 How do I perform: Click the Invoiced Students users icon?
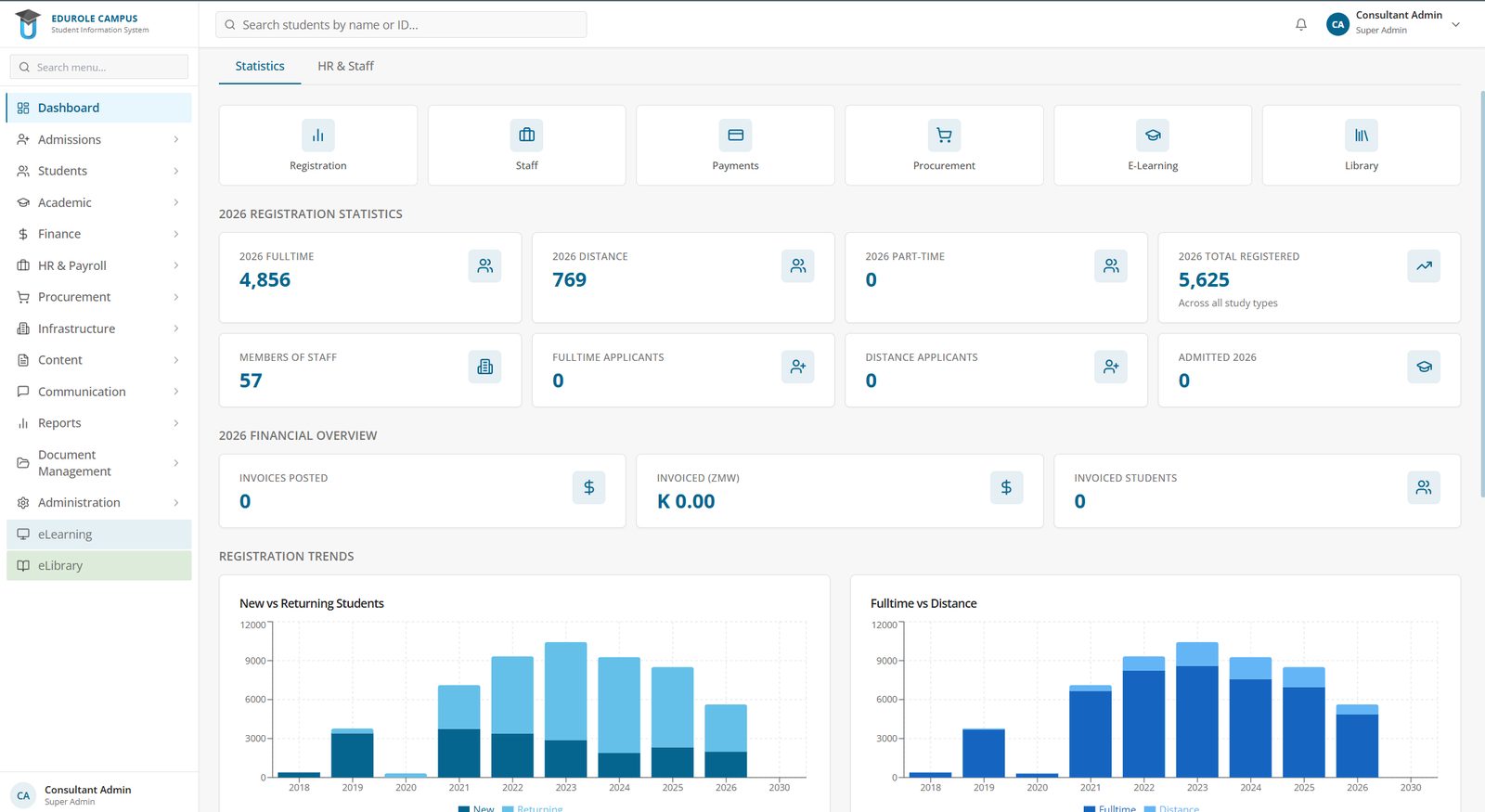click(x=1424, y=488)
